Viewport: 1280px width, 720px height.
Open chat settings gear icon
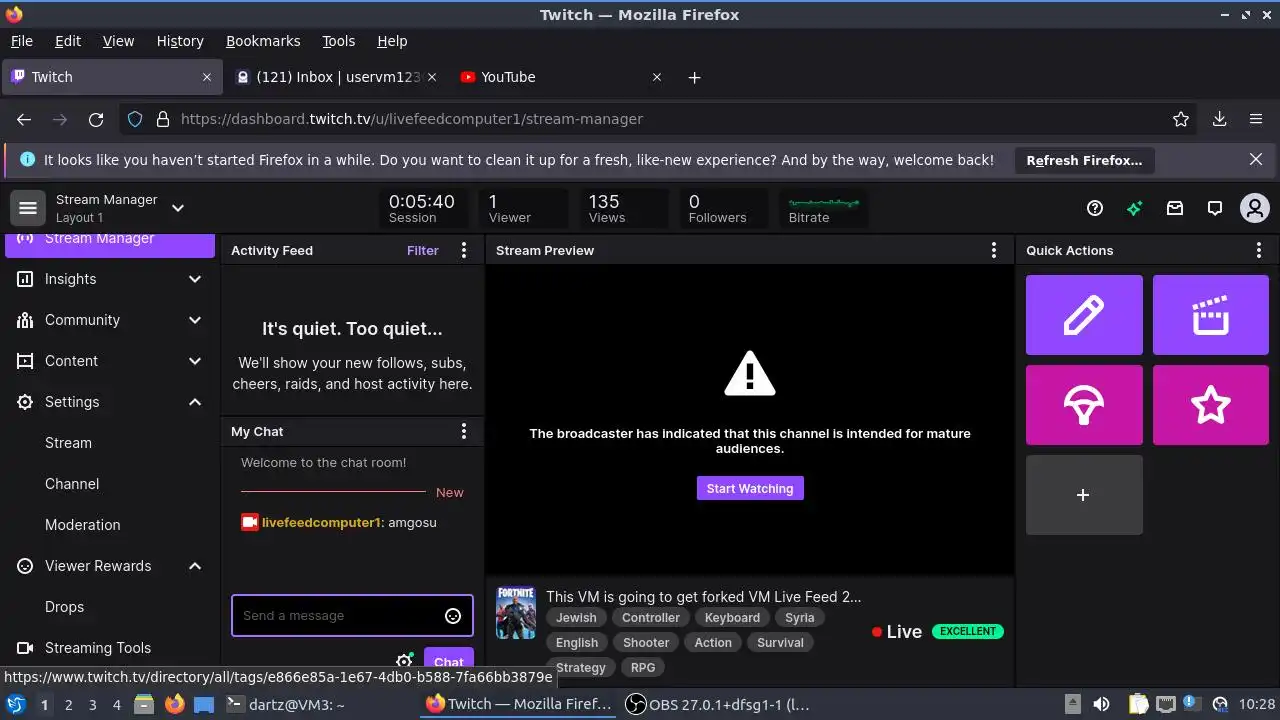click(x=404, y=661)
